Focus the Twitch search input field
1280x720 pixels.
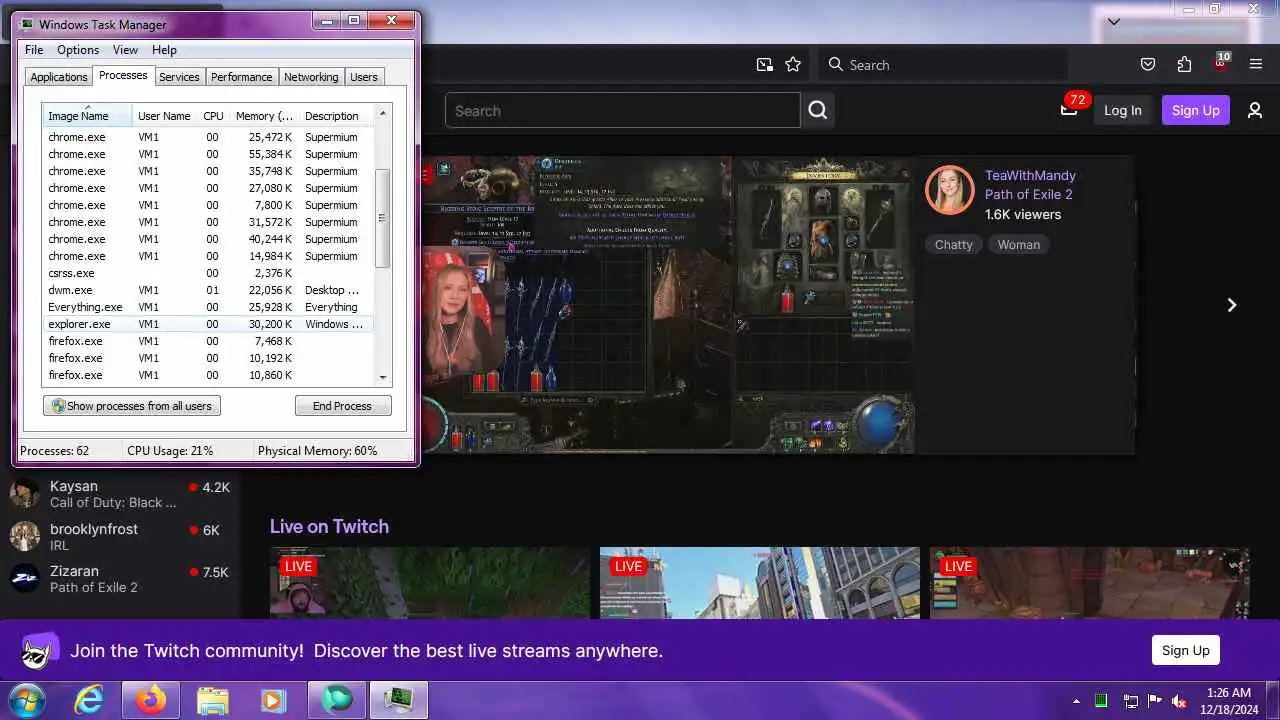(623, 110)
